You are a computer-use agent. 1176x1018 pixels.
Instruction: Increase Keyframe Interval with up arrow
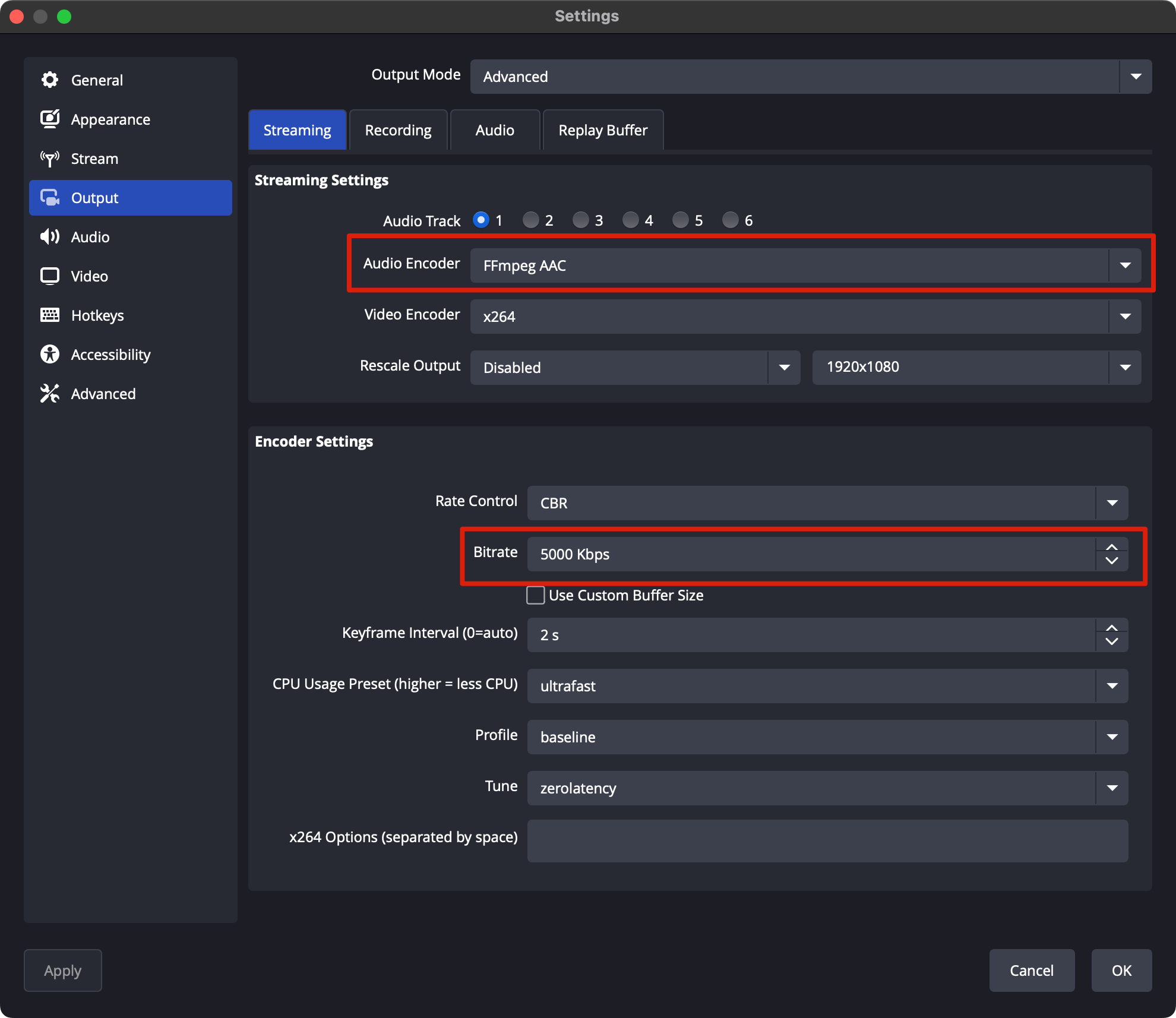coord(1112,627)
